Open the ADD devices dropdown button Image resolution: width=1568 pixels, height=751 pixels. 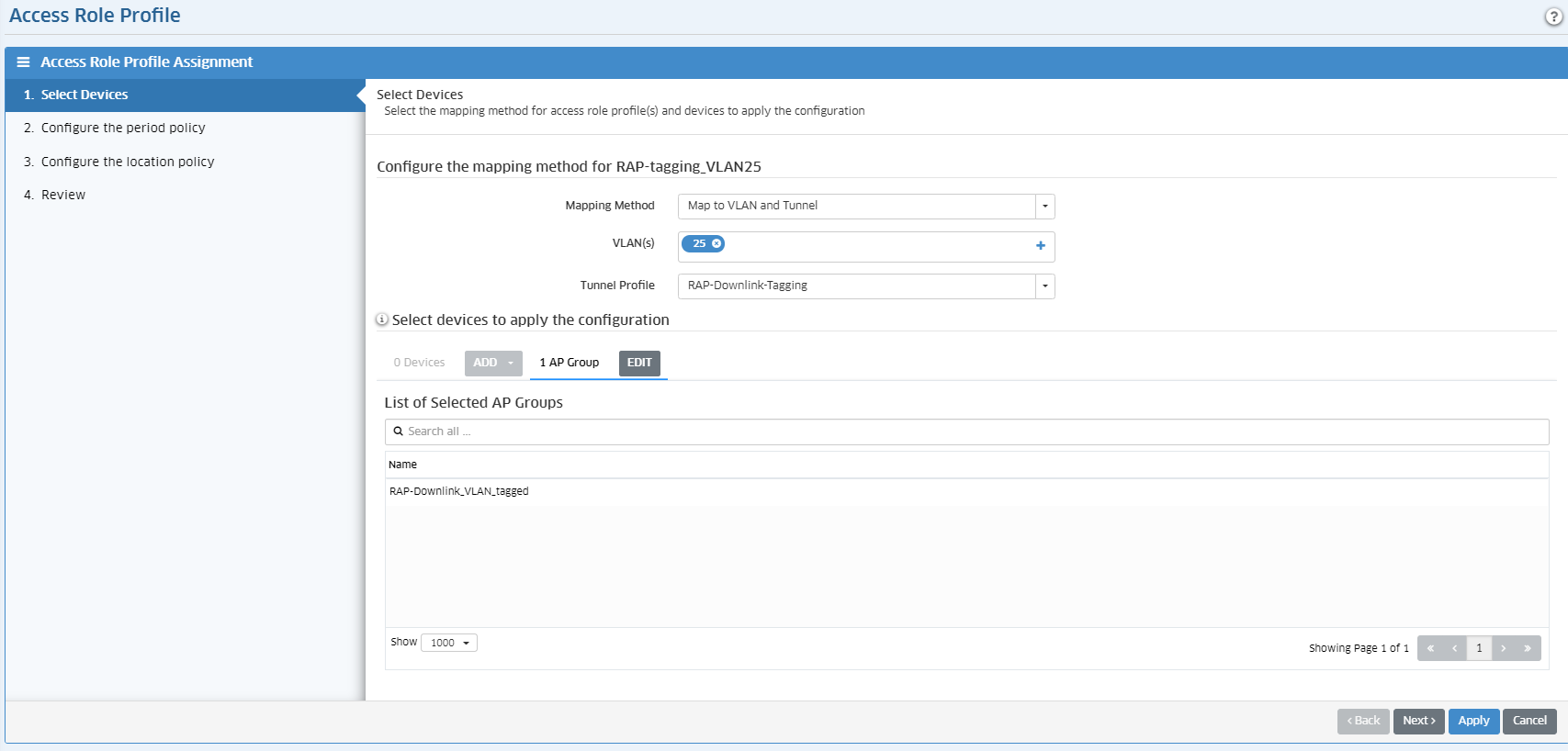click(493, 363)
